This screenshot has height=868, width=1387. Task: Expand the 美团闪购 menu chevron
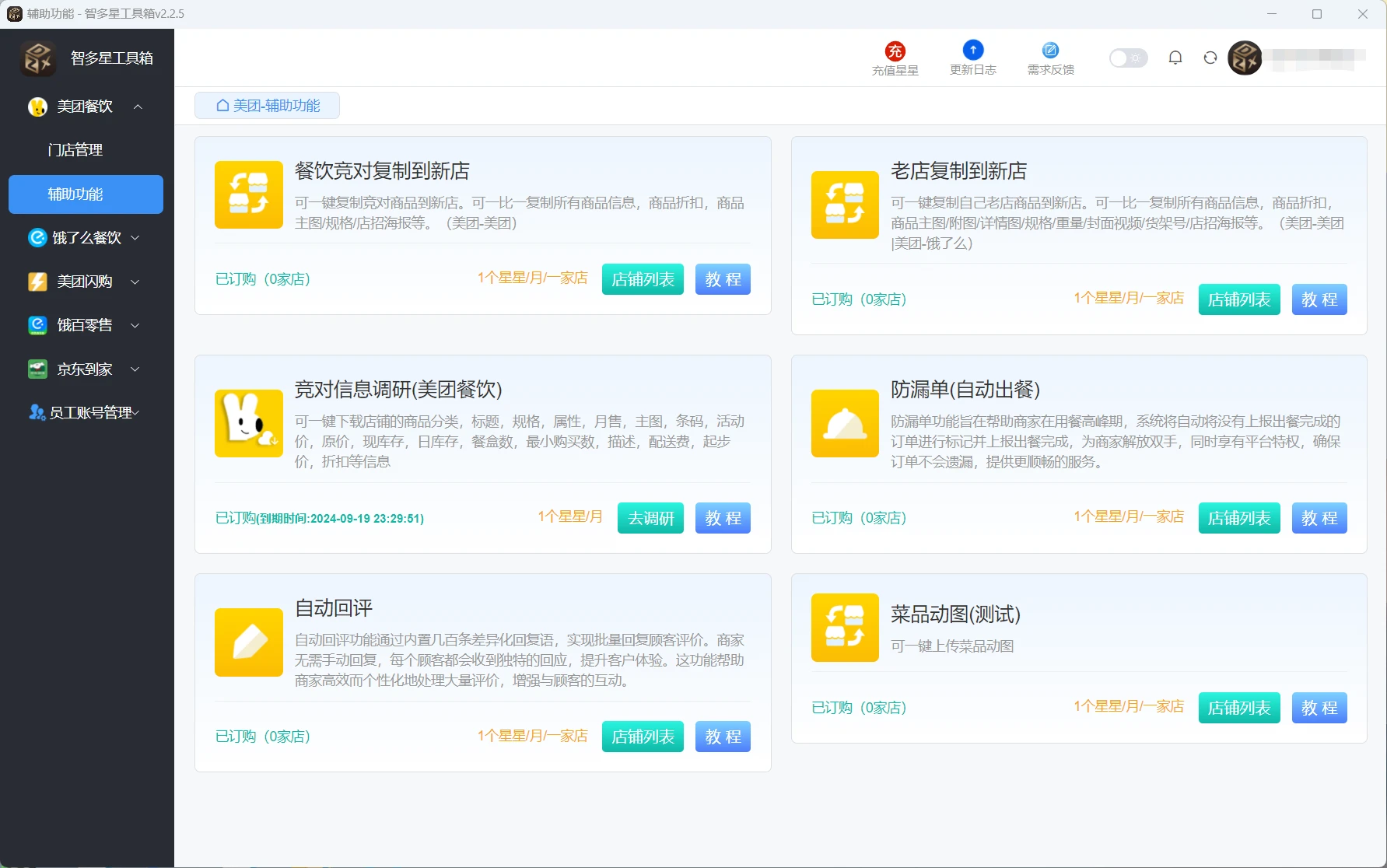coord(135,282)
